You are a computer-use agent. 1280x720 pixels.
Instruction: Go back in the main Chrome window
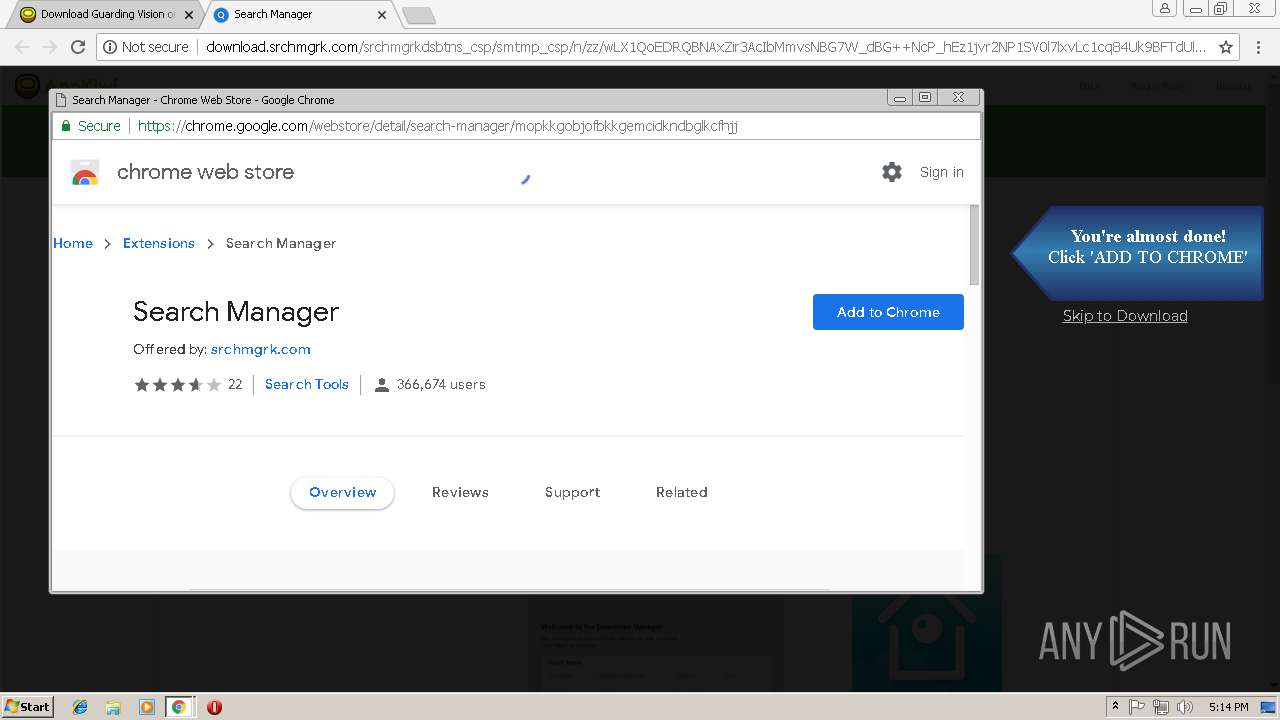coord(22,47)
